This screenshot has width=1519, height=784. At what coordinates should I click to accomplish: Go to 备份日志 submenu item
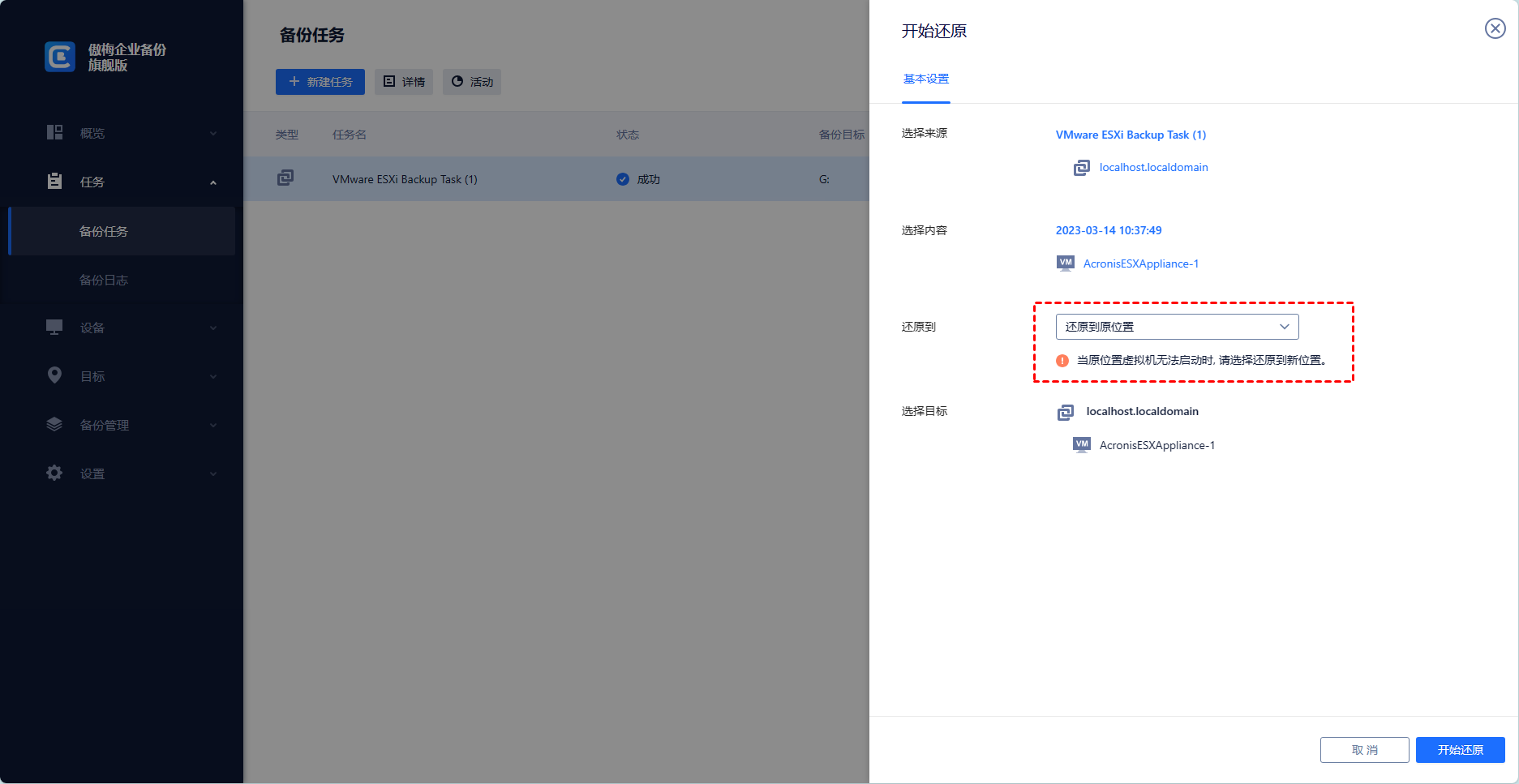pos(122,280)
